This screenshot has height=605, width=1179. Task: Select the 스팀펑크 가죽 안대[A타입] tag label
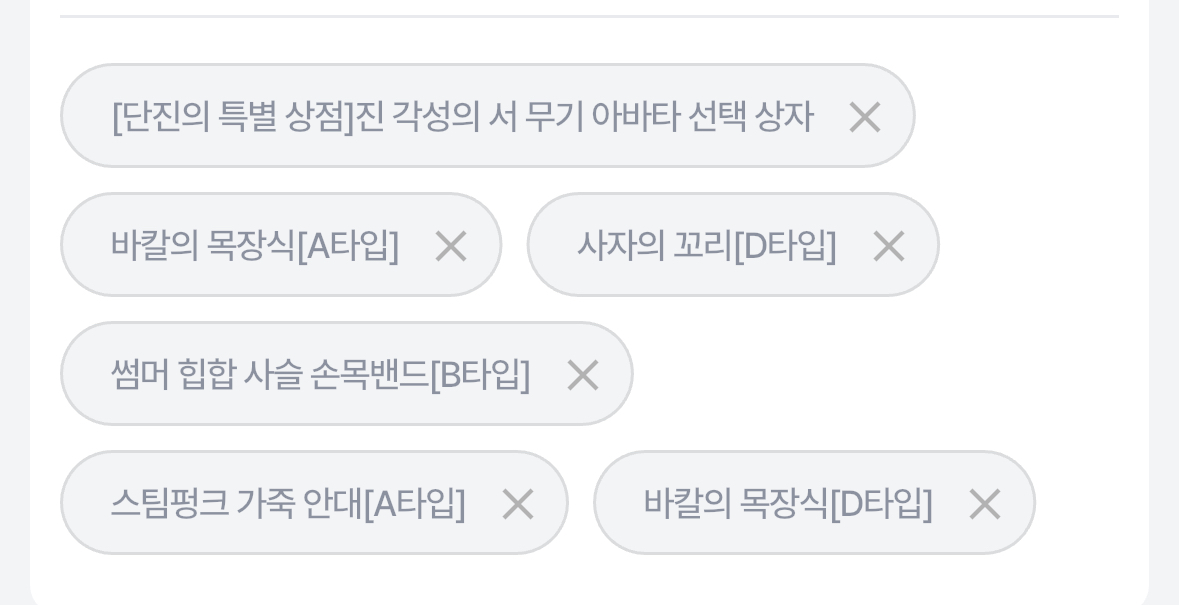287,504
